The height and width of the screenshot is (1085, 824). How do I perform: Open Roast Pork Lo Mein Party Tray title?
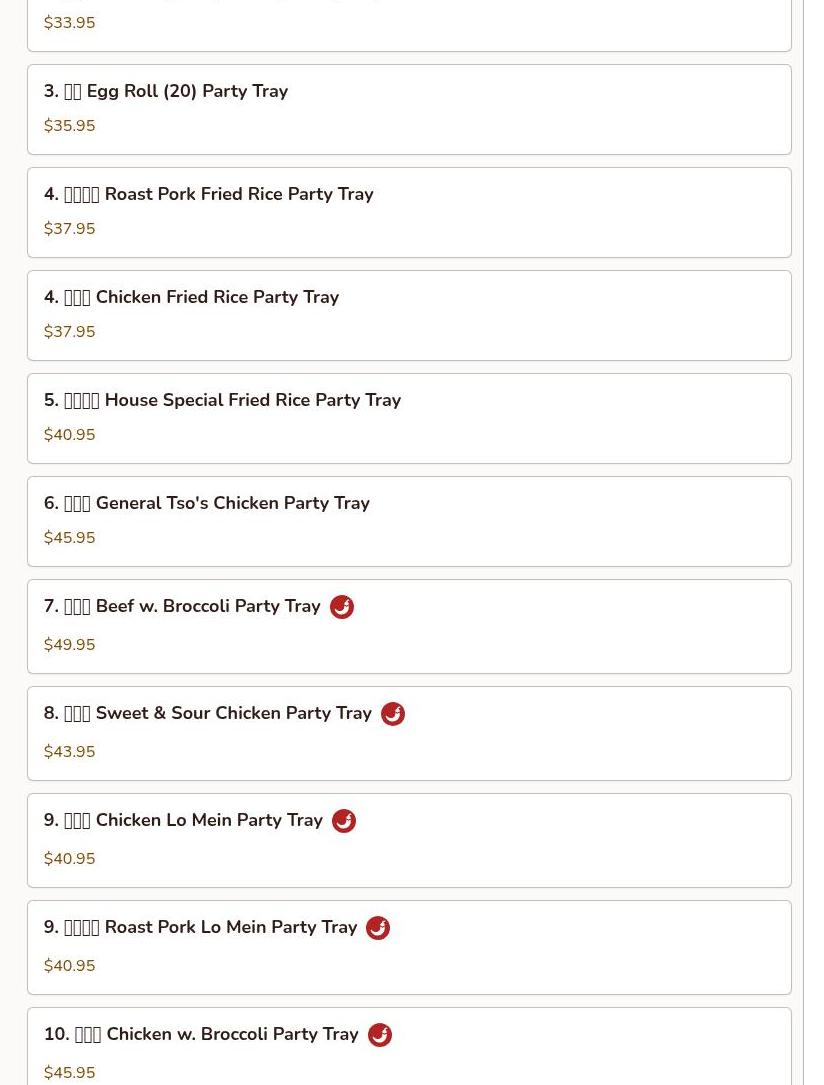[200, 927]
